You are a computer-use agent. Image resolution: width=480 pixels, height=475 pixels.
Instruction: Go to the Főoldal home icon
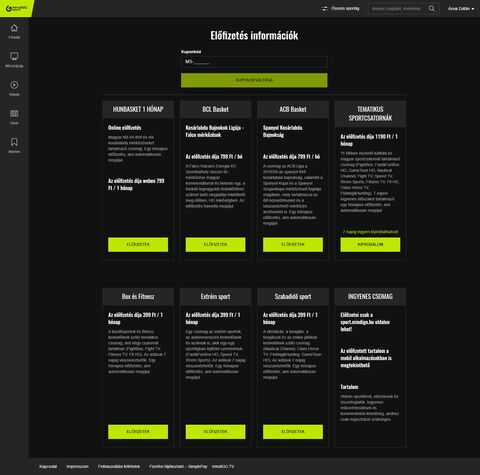(x=14, y=28)
